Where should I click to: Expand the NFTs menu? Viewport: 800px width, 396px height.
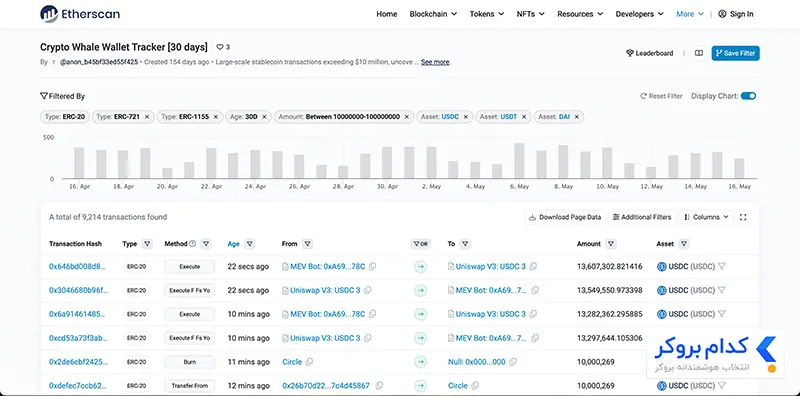pos(531,14)
